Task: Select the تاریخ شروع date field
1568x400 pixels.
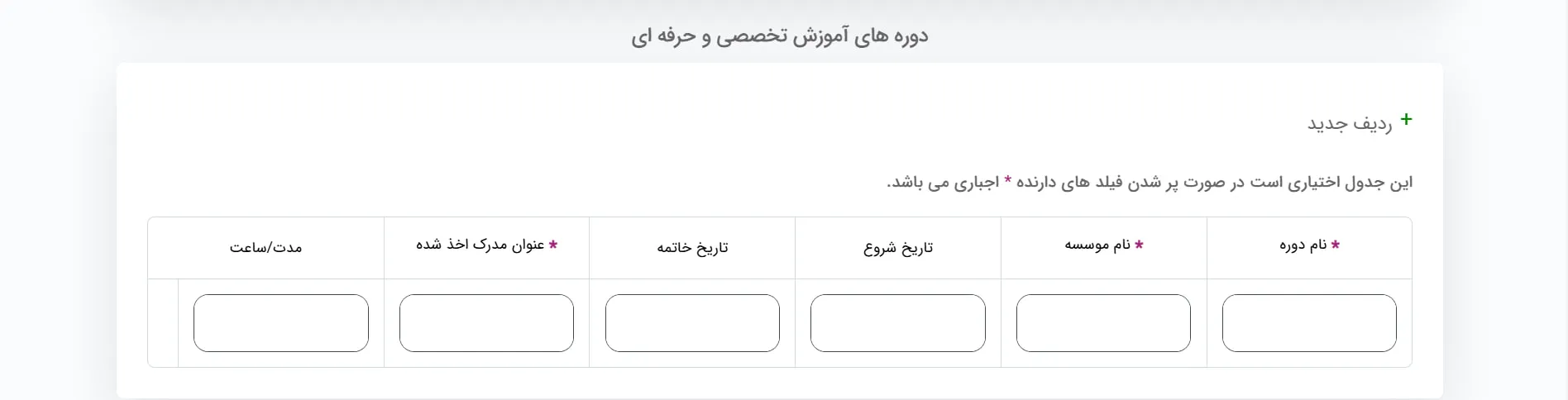Action: (897, 323)
